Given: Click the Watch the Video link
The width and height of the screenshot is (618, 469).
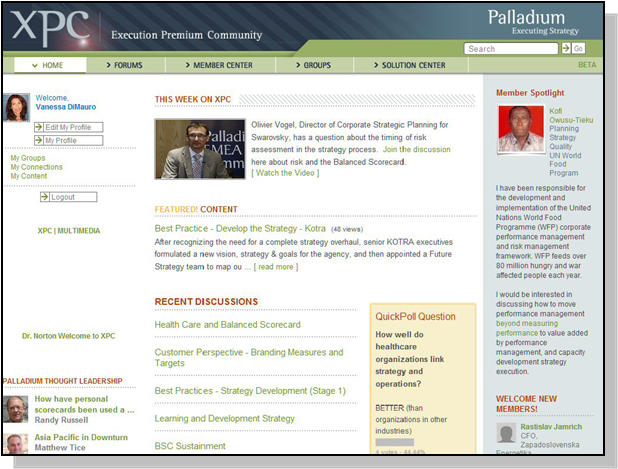Looking at the screenshot, I should [285, 173].
